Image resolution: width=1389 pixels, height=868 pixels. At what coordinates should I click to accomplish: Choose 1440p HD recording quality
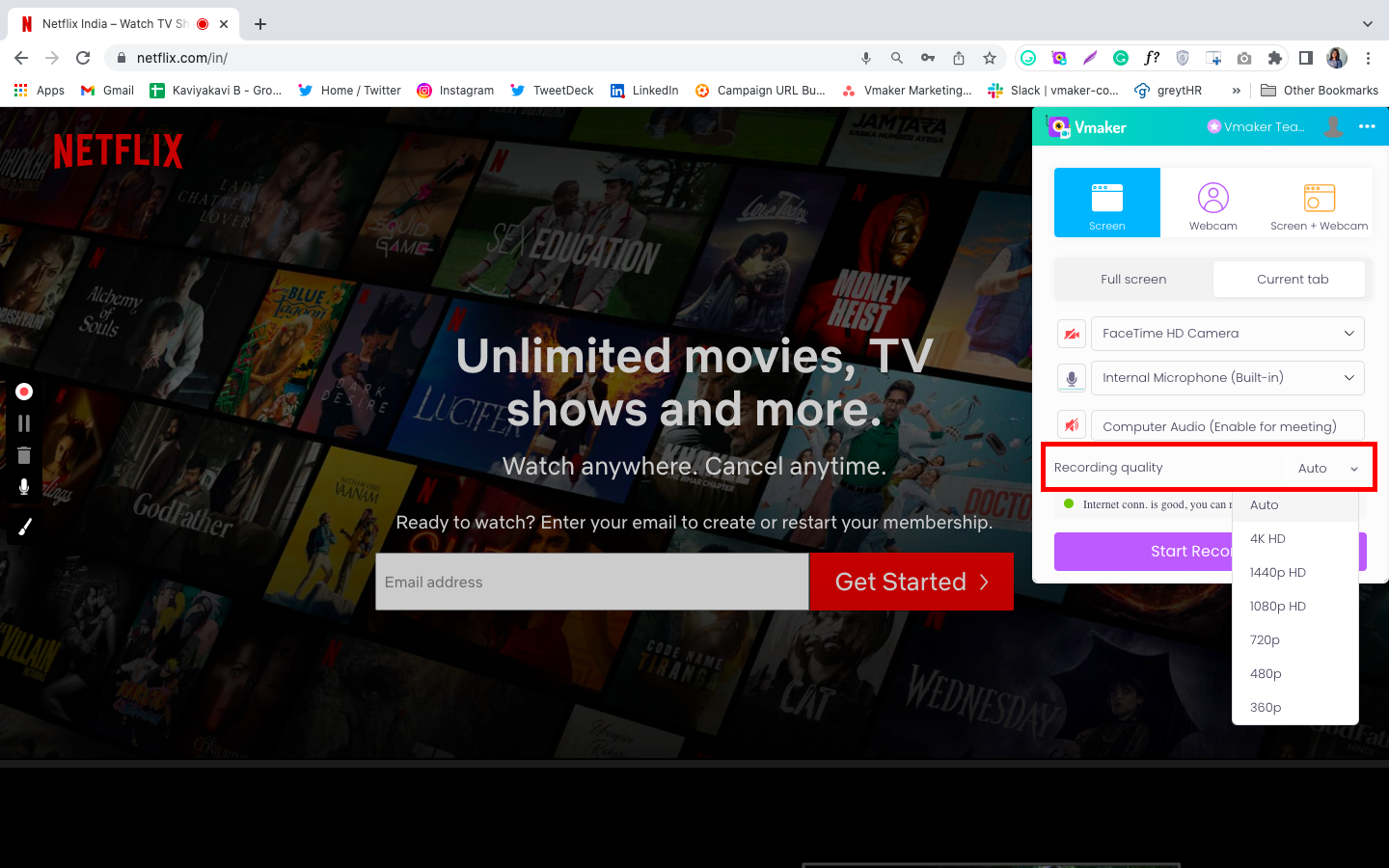[1295, 573]
